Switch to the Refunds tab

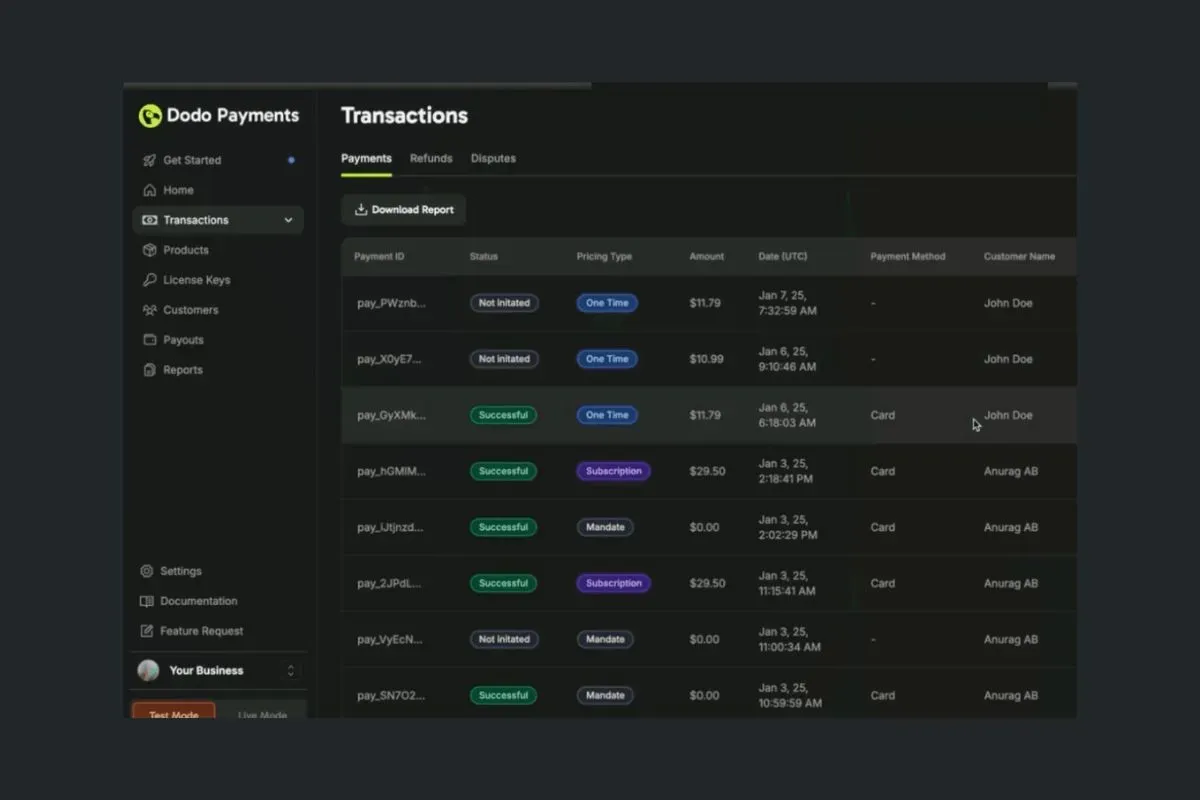pyautogui.click(x=431, y=158)
